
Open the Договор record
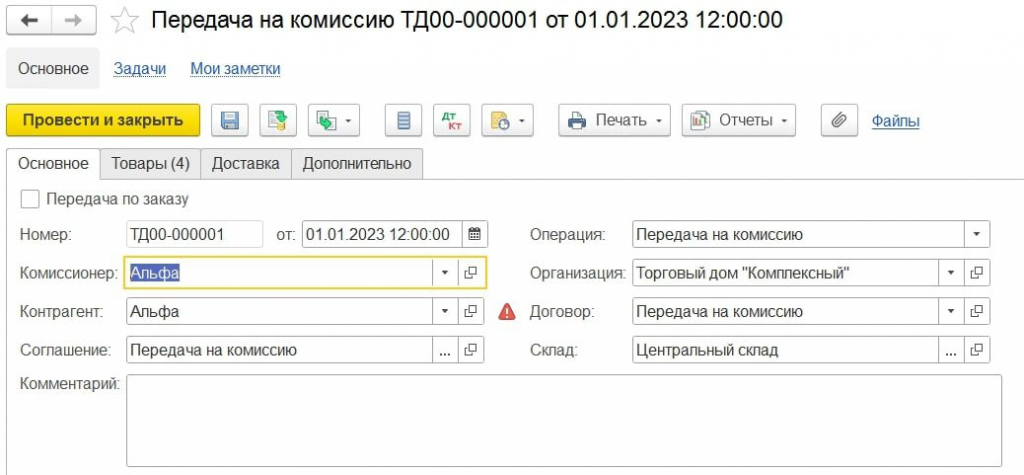pyautogui.click(x=977, y=312)
